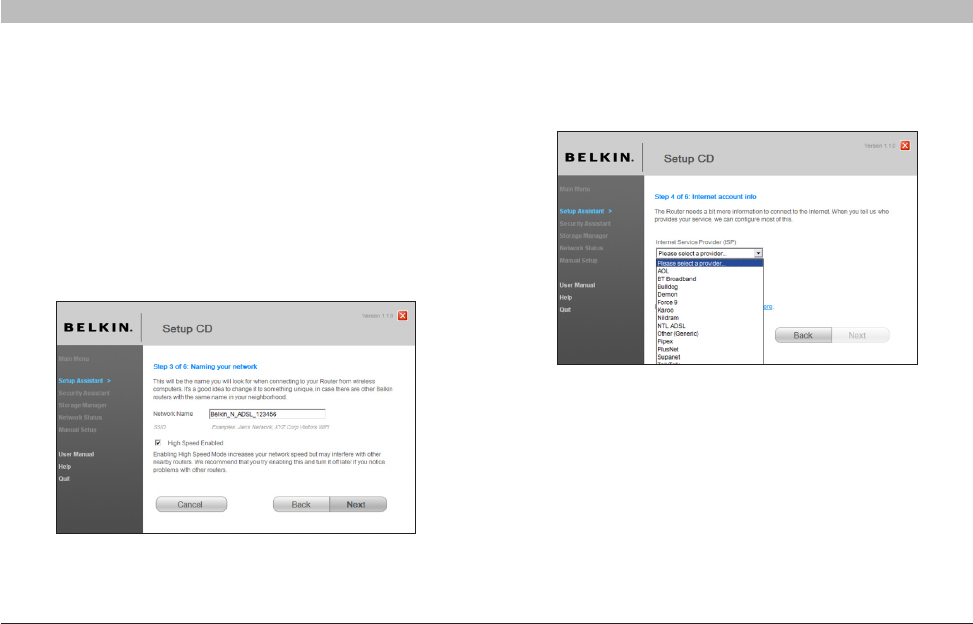Image resolution: width=973 pixels, height=624 pixels.
Task: Select the highlighted 'Please select a provider...' list entry
Action: point(709,263)
